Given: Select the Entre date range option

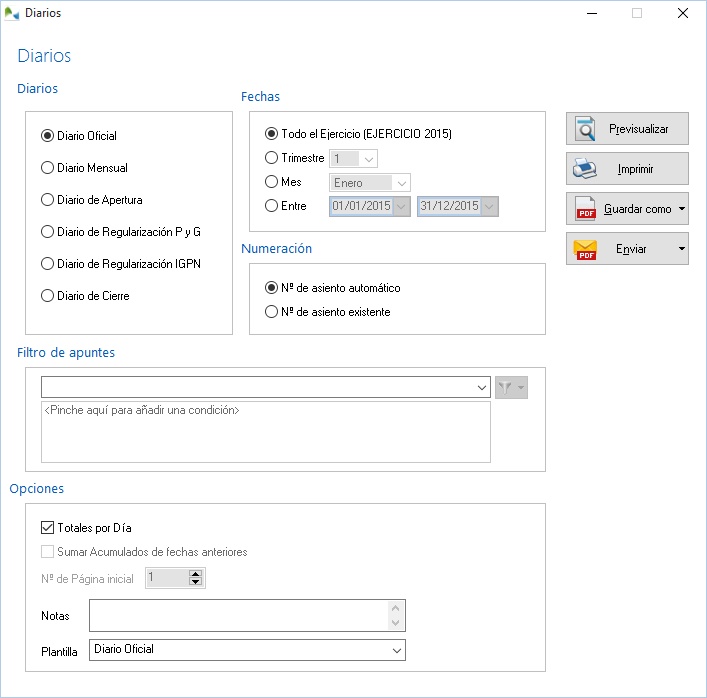Looking at the screenshot, I should pos(272,206).
